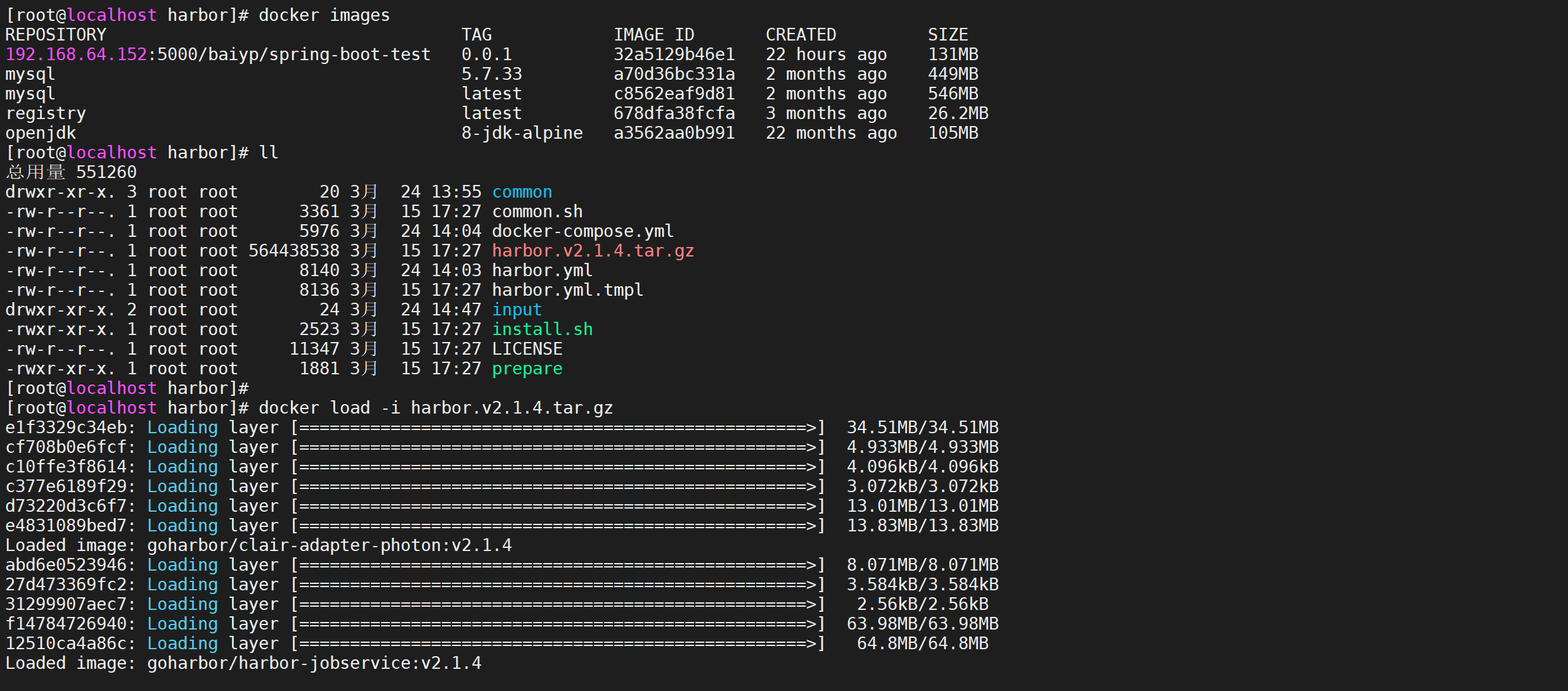Viewport: 1568px width, 691px height.
Task: Click the 8-jdk-alpine tag text
Action: [x=522, y=133]
